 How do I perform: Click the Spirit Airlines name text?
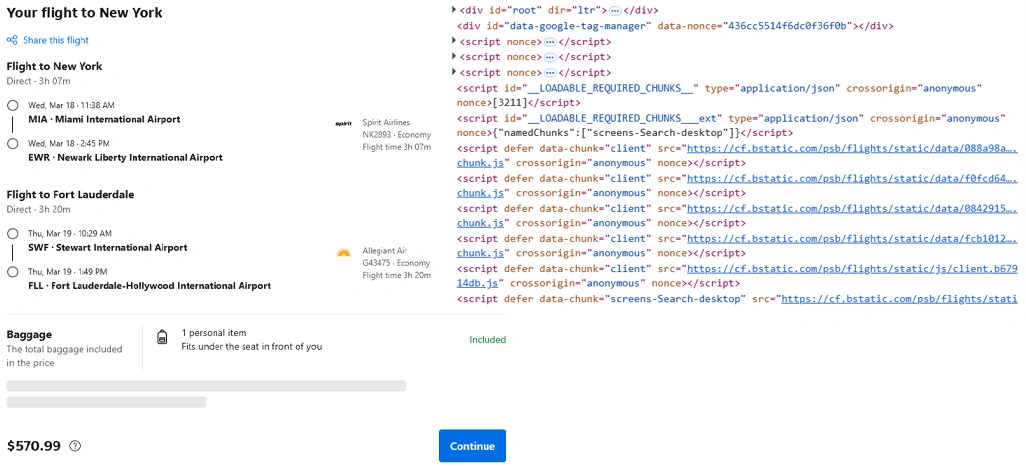[386, 122]
